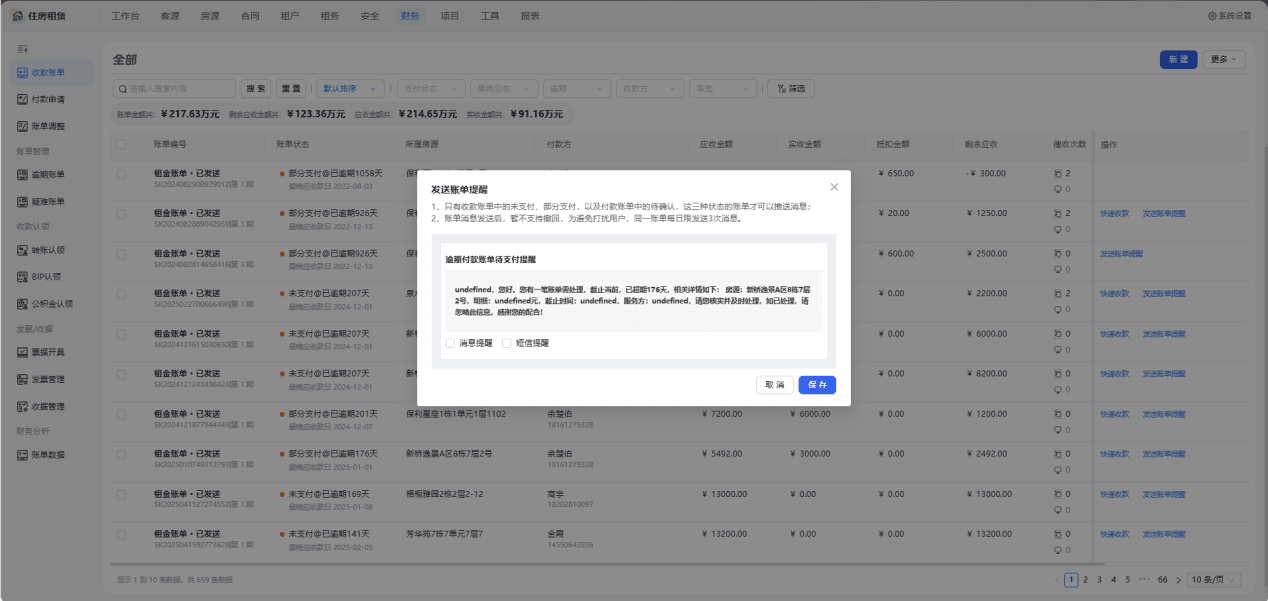Go to page 66 in pagination
Viewport: 1268px width, 601px height.
tap(1163, 579)
